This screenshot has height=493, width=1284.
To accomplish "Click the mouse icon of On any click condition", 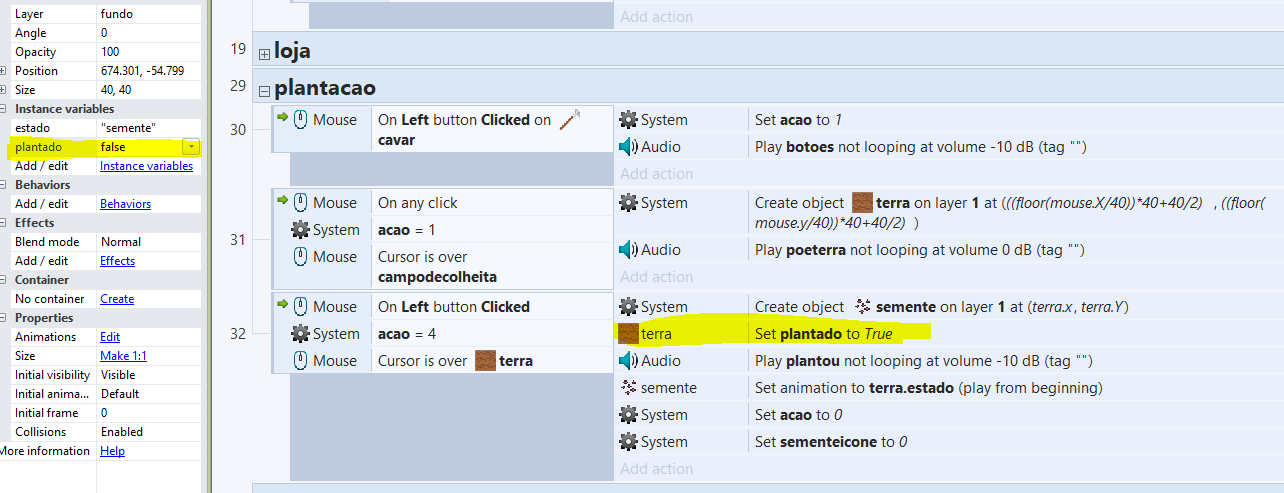I will pyautogui.click(x=300, y=203).
